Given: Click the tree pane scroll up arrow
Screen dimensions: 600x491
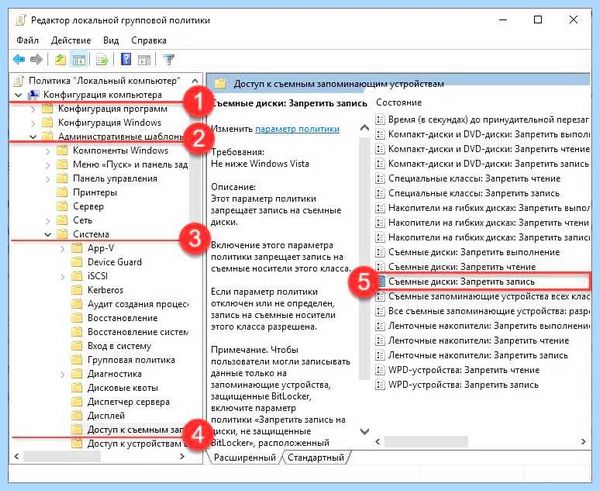Looking at the screenshot, I should (195, 81).
